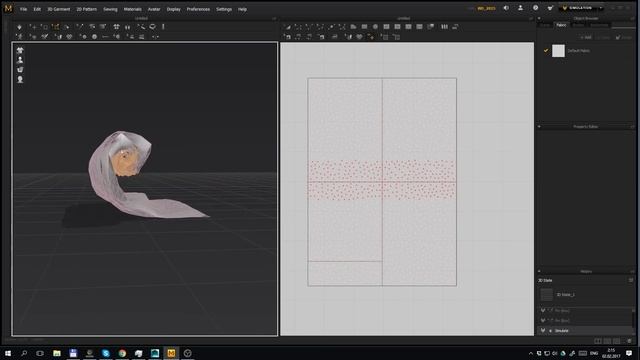Open the bottom head-shaped icon in 3D view
Viewport: 640px width, 360px height.
(20, 79)
